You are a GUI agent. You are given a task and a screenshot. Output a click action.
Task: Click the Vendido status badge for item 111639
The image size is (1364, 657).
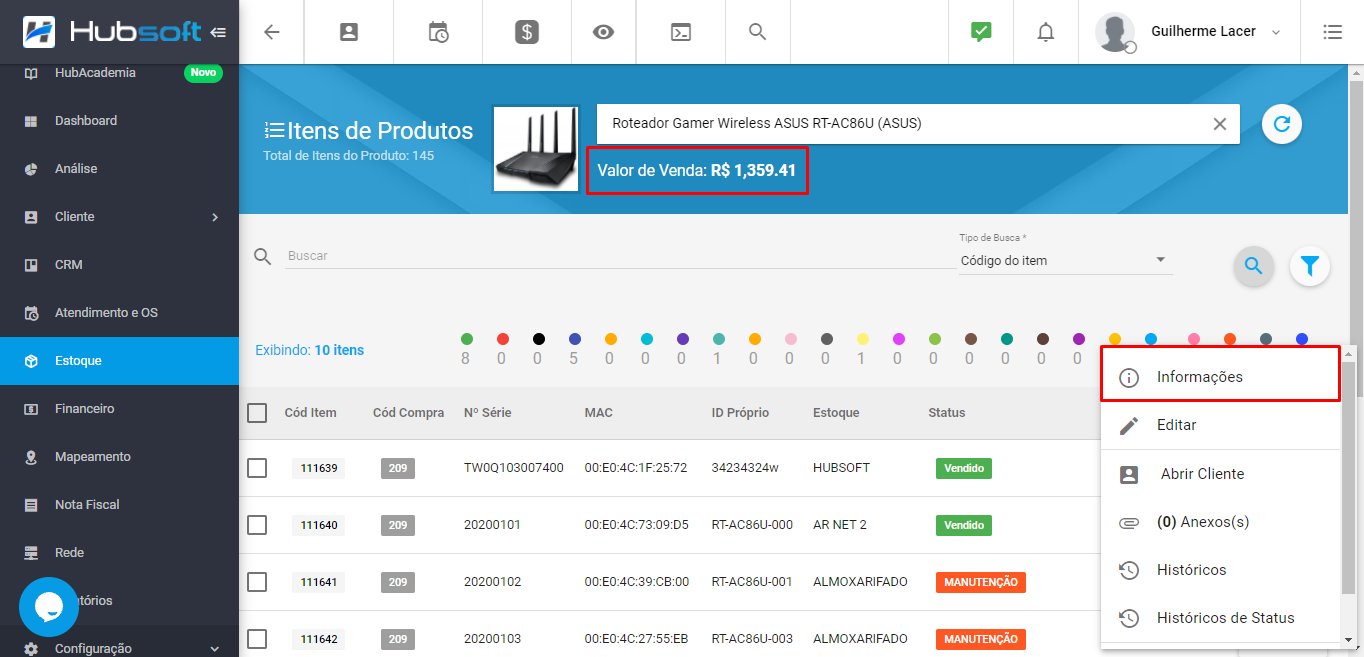(x=964, y=468)
